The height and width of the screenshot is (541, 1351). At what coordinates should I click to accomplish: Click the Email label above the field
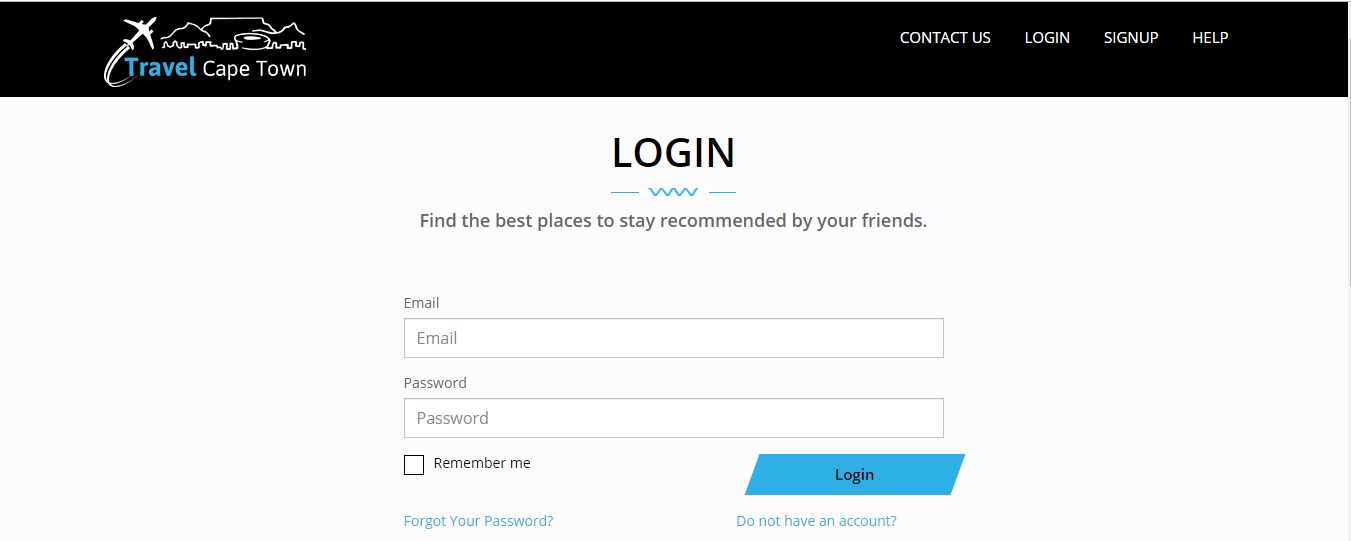coord(421,303)
